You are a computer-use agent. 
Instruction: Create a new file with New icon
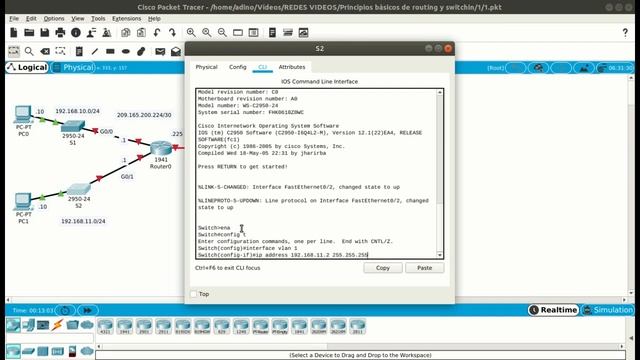[13, 33]
